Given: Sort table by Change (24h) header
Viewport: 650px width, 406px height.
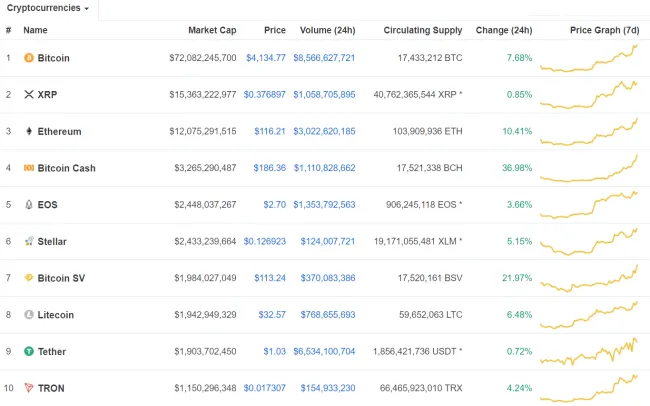Looking at the screenshot, I should click(x=504, y=30).
